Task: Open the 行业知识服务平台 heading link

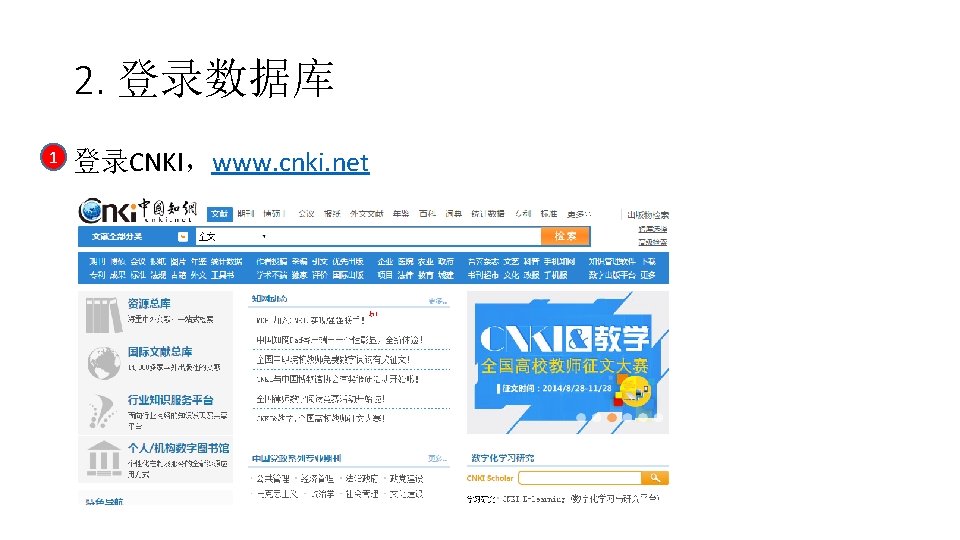Action: point(170,400)
